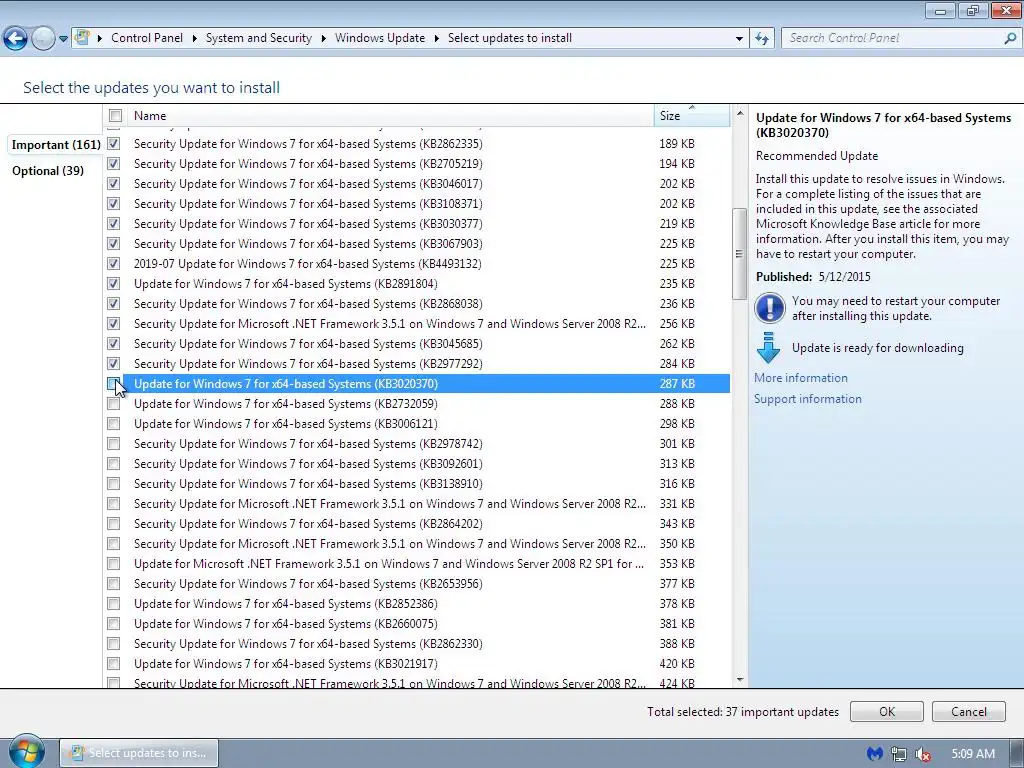Select the Optional (39) tab
The height and width of the screenshot is (768, 1024).
click(48, 171)
